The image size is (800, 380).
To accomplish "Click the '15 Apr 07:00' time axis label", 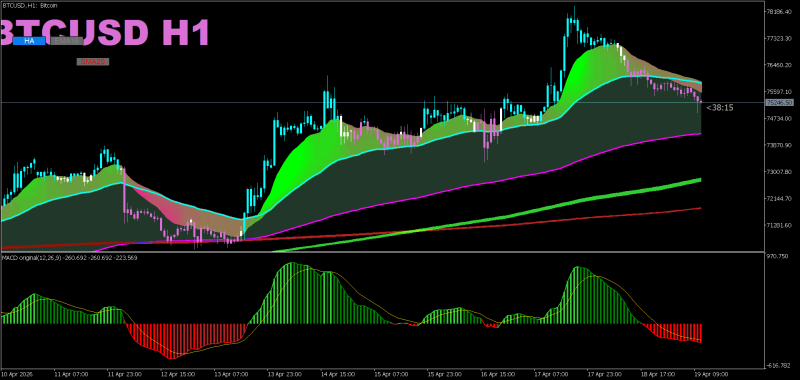I will (x=390, y=374).
